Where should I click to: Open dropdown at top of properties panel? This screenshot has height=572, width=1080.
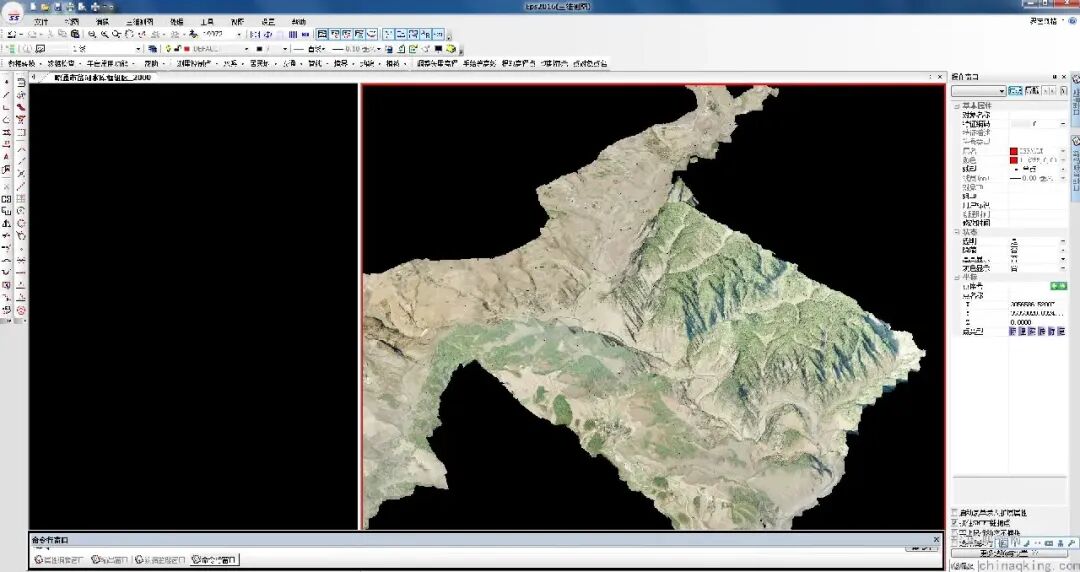pos(979,91)
